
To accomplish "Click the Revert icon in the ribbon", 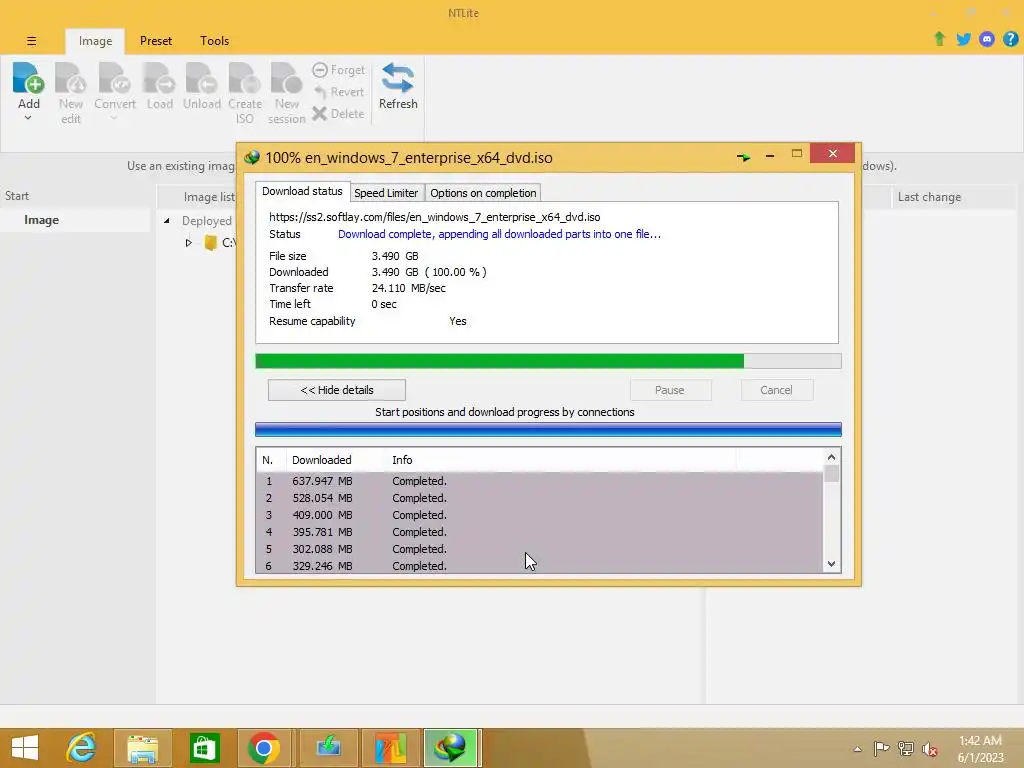I will click(x=320, y=92).
